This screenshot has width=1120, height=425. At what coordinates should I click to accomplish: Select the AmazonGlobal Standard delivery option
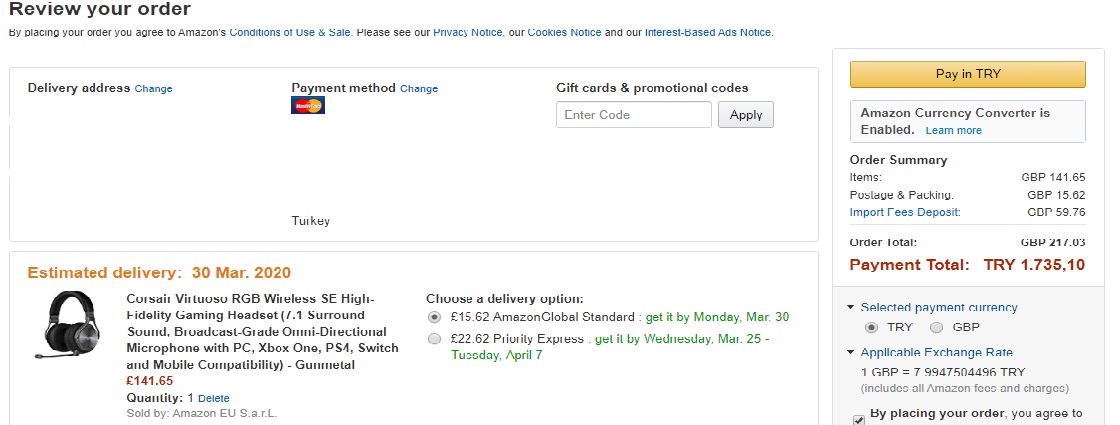pyautogui.click(x=434, y=317)
